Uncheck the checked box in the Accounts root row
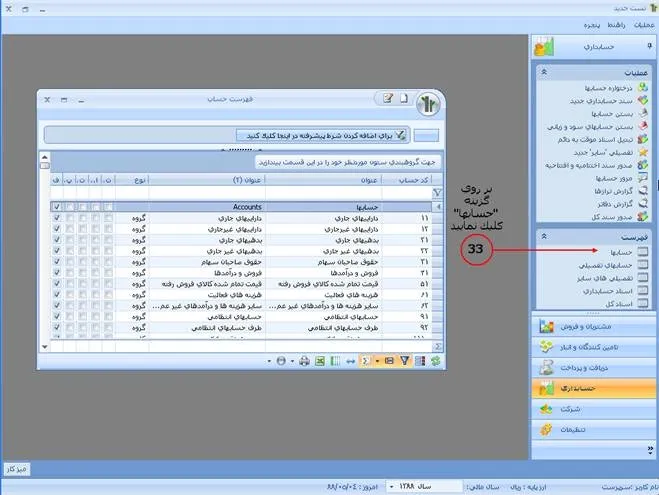The width and height of the screenshot is (659, 495). (57, 207)
